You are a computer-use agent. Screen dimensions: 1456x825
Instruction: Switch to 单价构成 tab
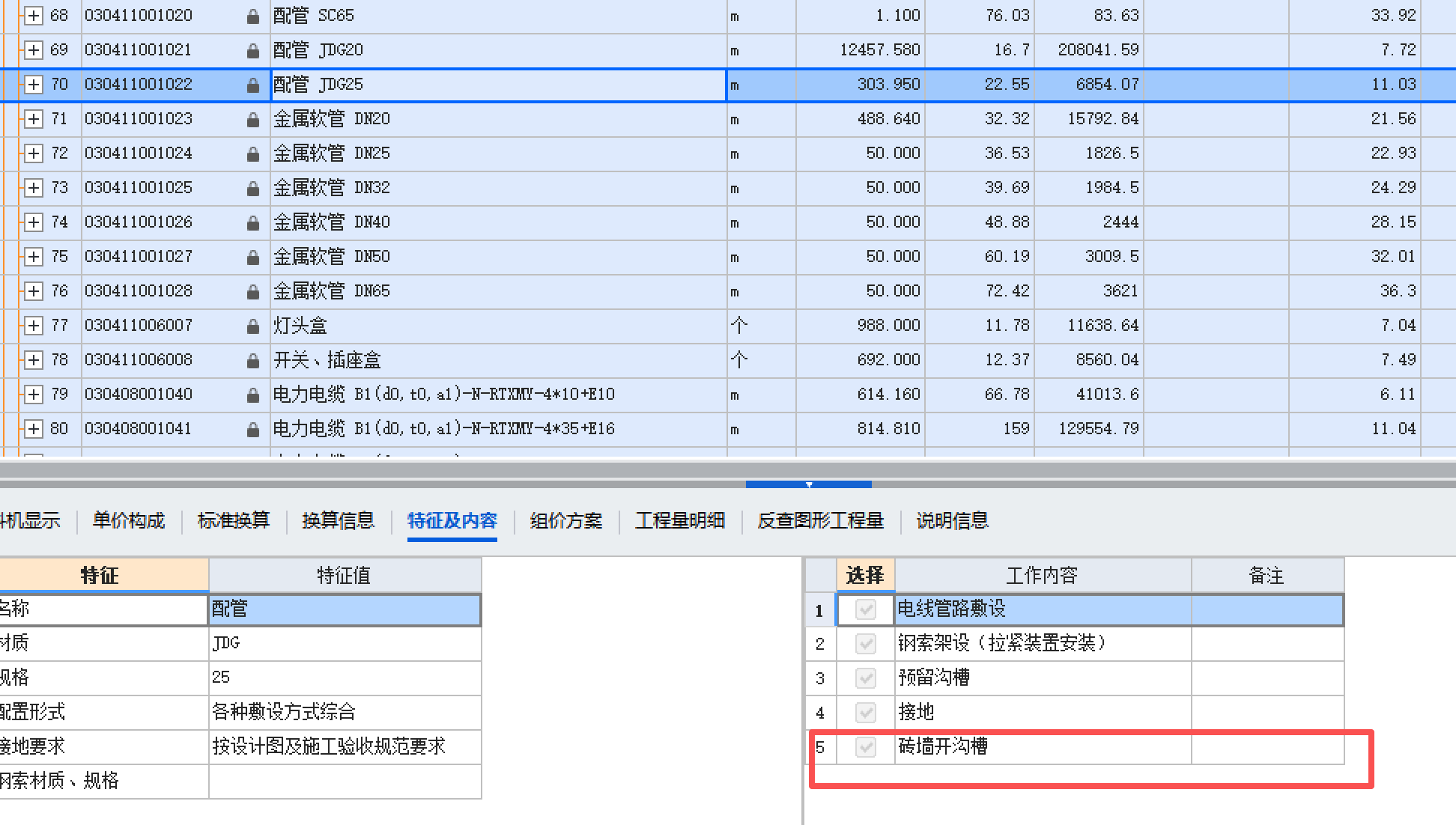tap(129, 520)
